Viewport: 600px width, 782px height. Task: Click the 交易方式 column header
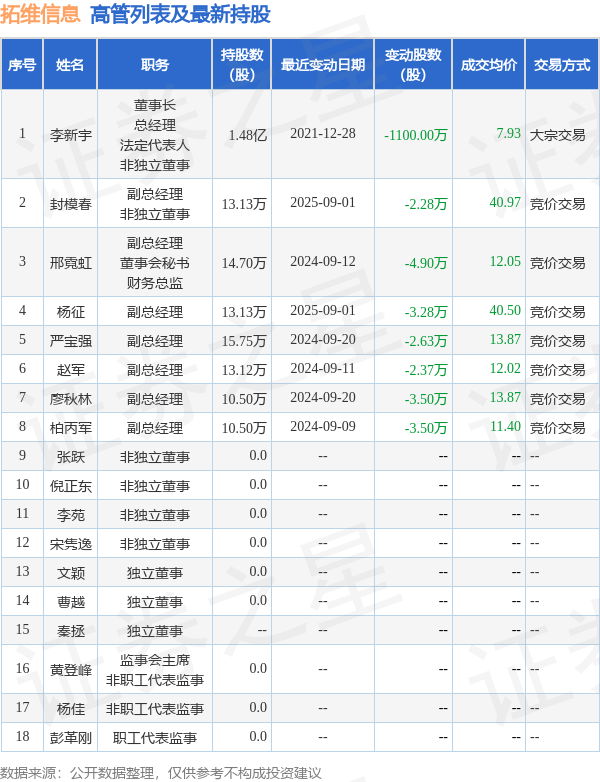coord(562,65)
